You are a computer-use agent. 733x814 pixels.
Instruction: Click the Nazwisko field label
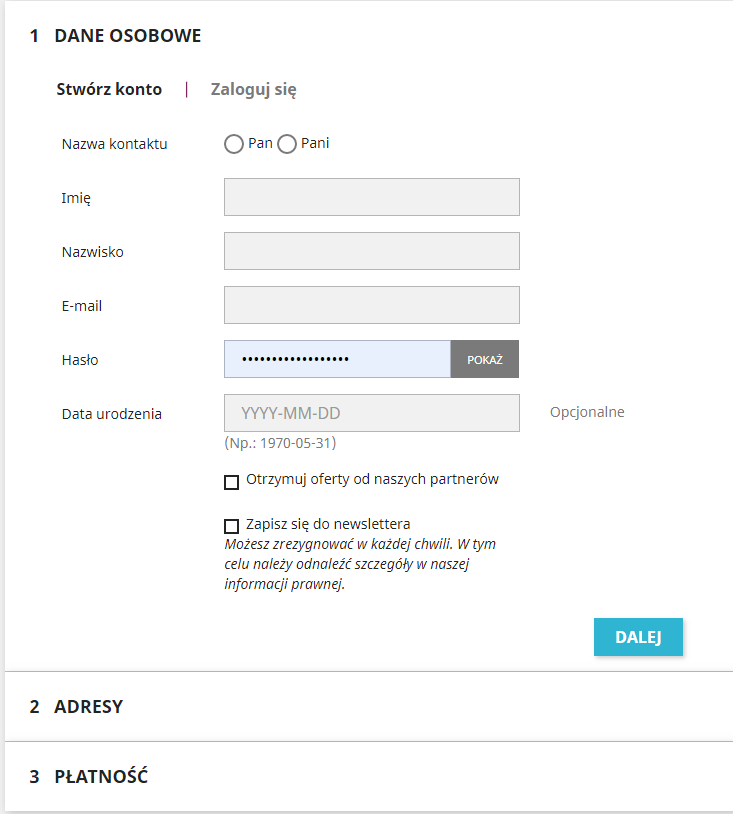92,252
